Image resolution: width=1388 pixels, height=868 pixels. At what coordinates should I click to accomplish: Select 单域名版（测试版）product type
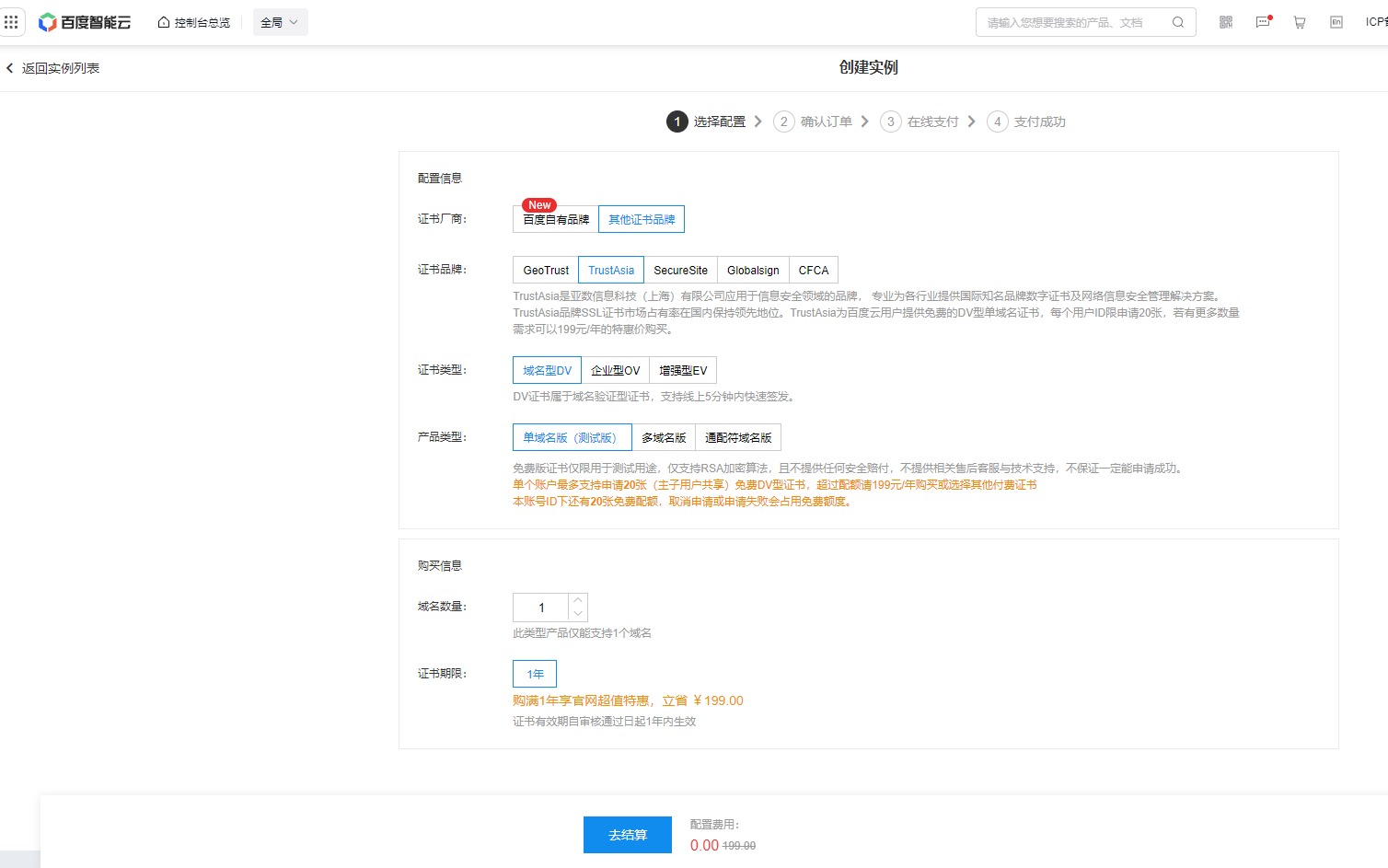click(573, 437)
